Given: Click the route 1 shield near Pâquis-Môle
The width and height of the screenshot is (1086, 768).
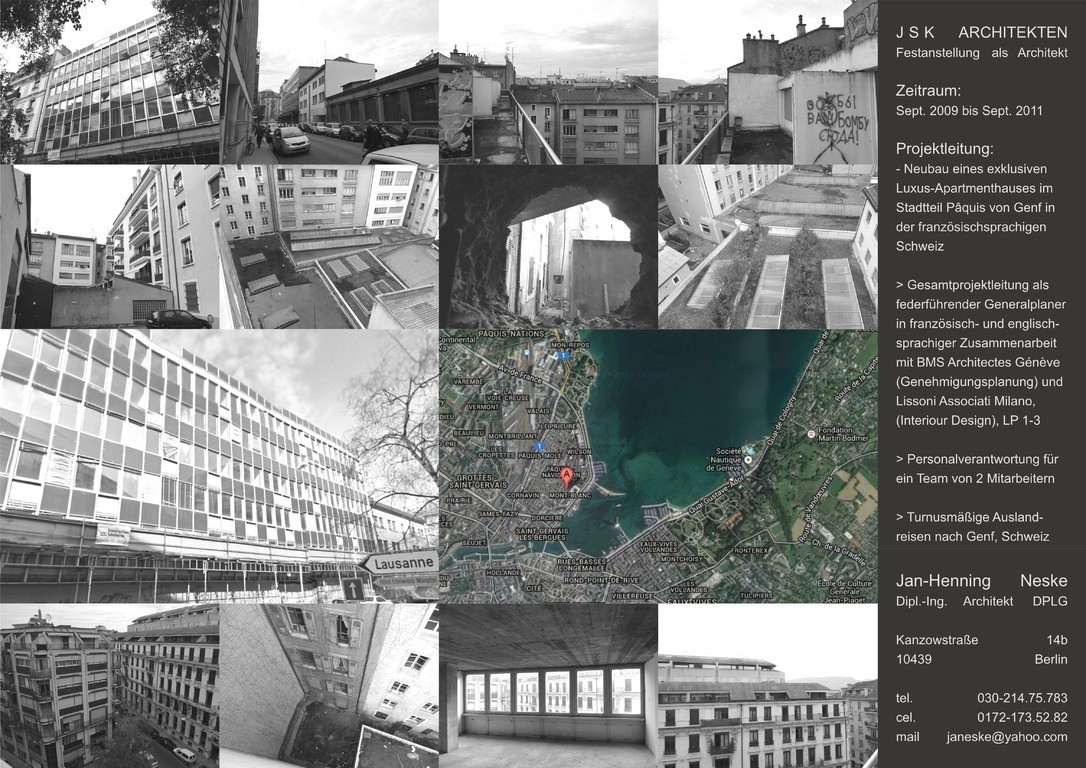Looking at the screenshot, I should click(540, 446).
